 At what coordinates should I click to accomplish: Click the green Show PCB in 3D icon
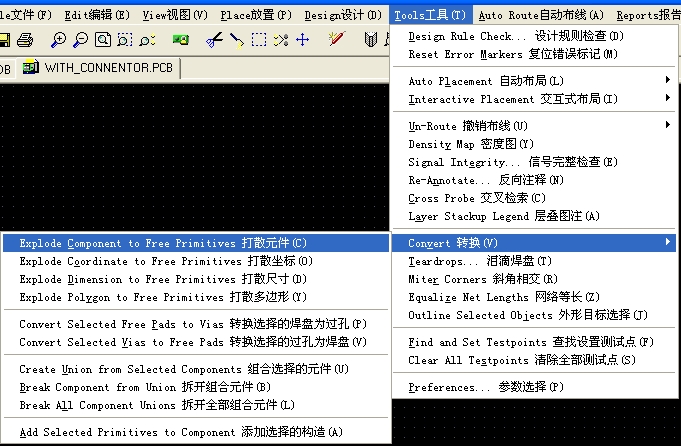pyautogui.click(x=181, y=40)
